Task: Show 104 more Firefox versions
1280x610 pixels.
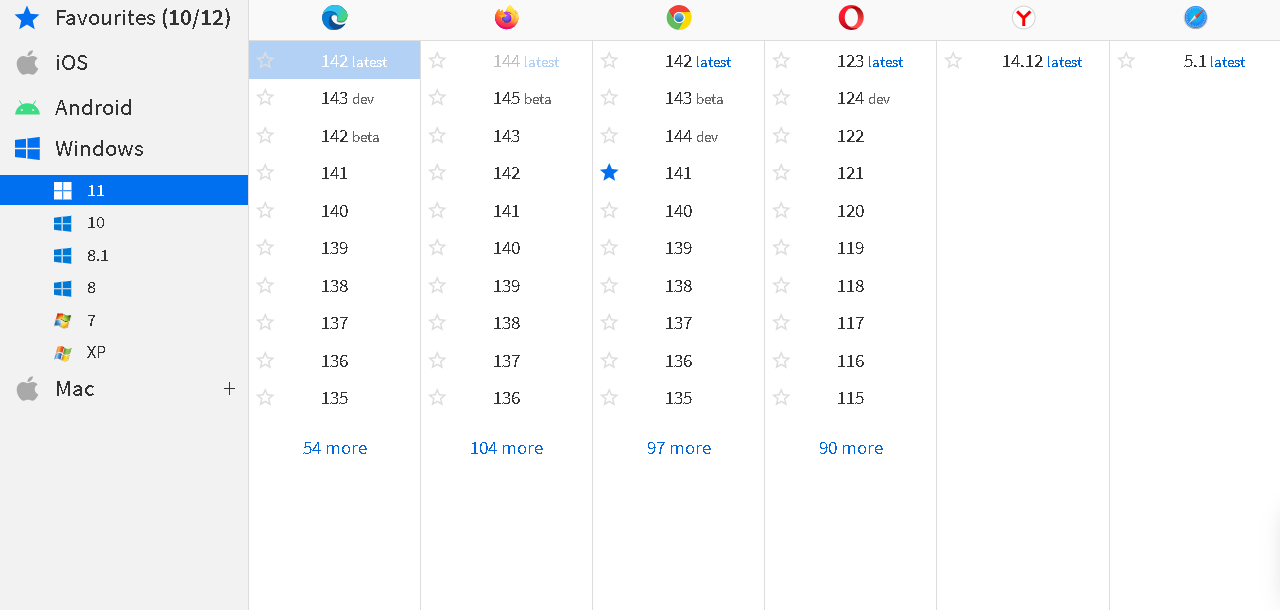Action: [x=506, y=448]
